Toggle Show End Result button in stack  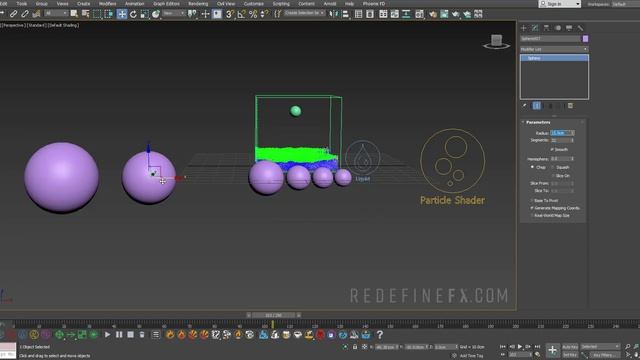point(537,106)
